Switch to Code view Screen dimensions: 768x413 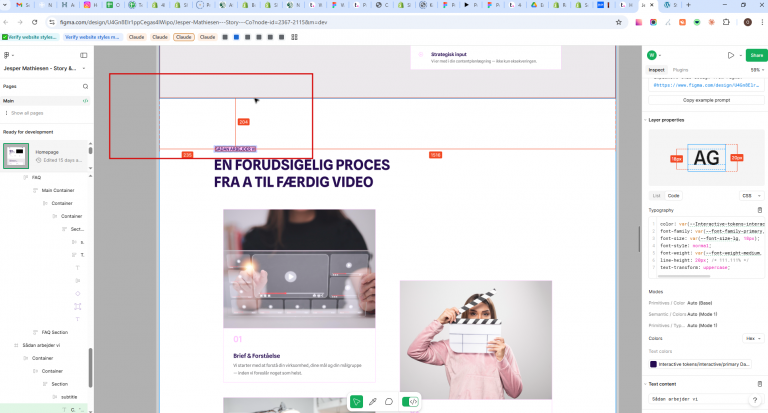tap(673, 195)
